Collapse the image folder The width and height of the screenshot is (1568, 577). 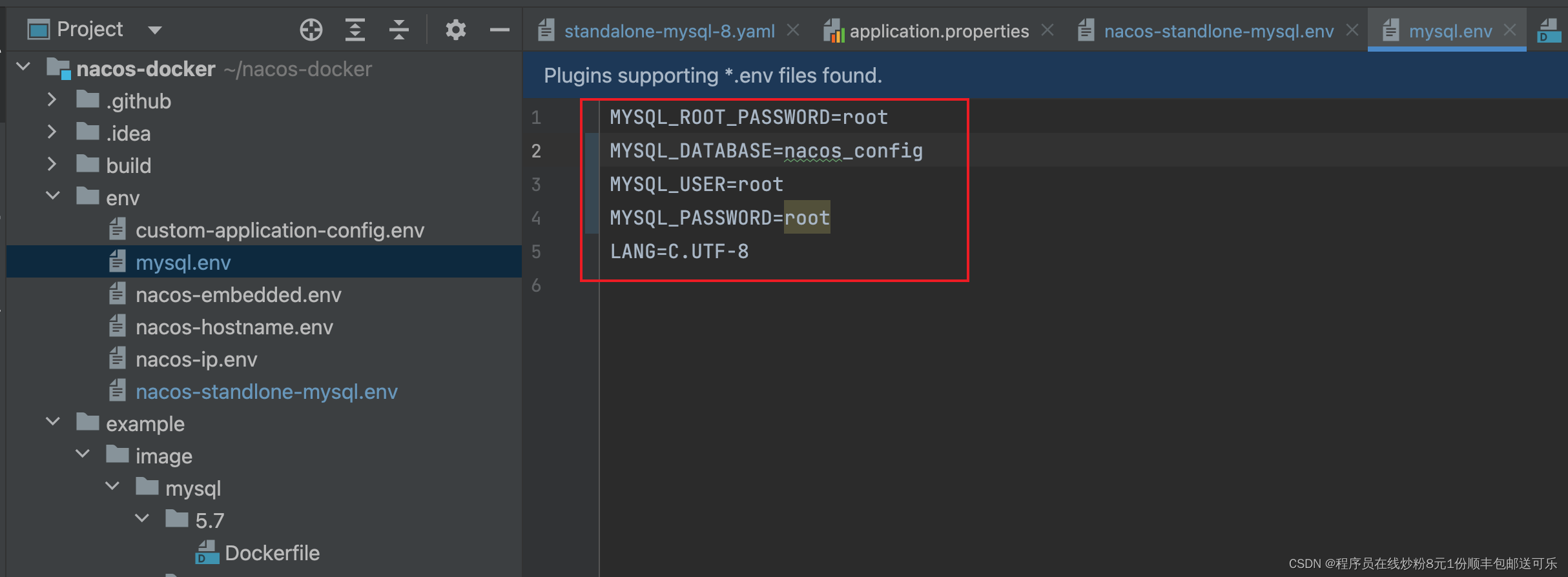click(83, 454)
